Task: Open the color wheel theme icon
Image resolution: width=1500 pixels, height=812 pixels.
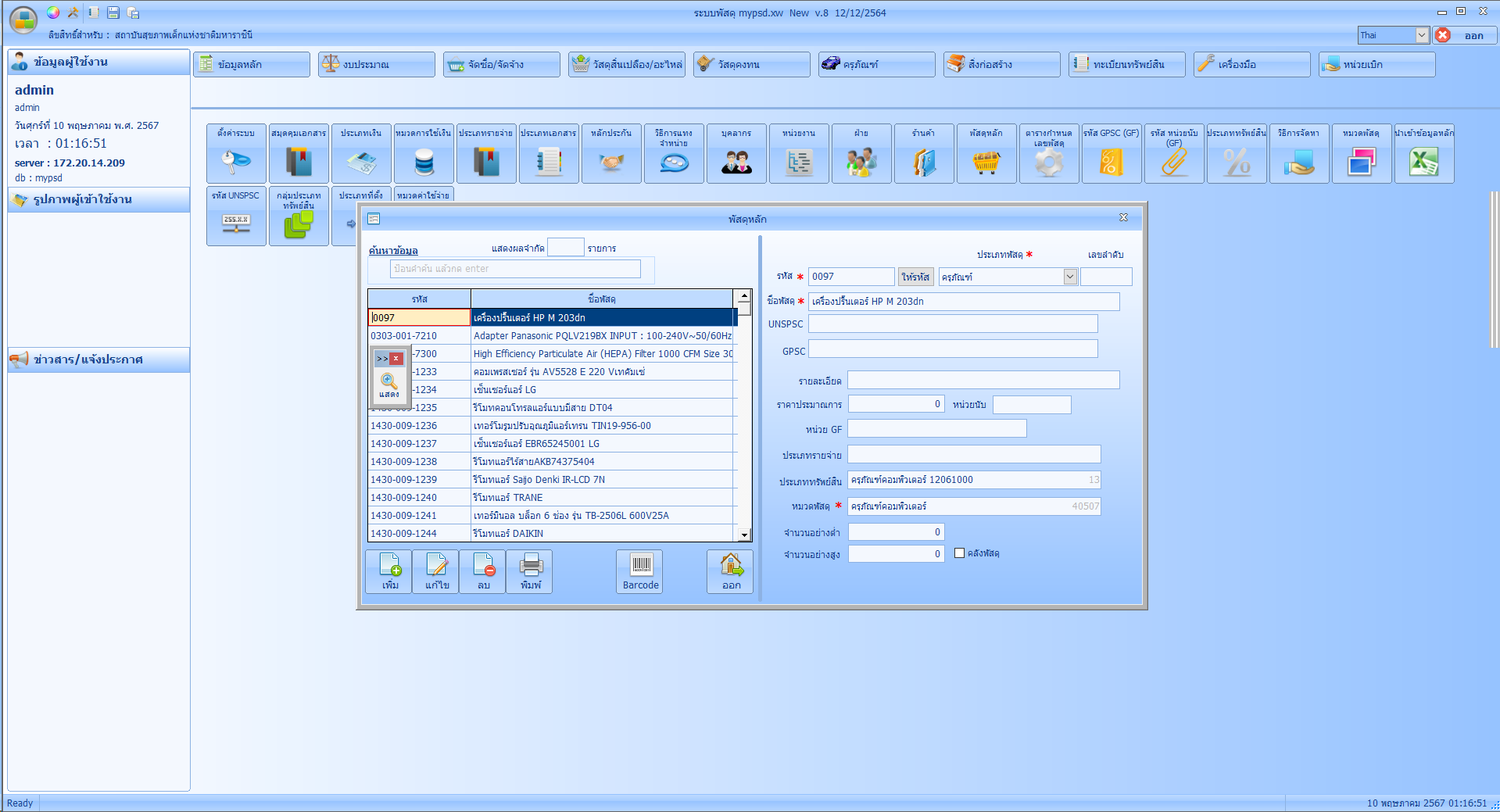Action: (x=53, y=13)
